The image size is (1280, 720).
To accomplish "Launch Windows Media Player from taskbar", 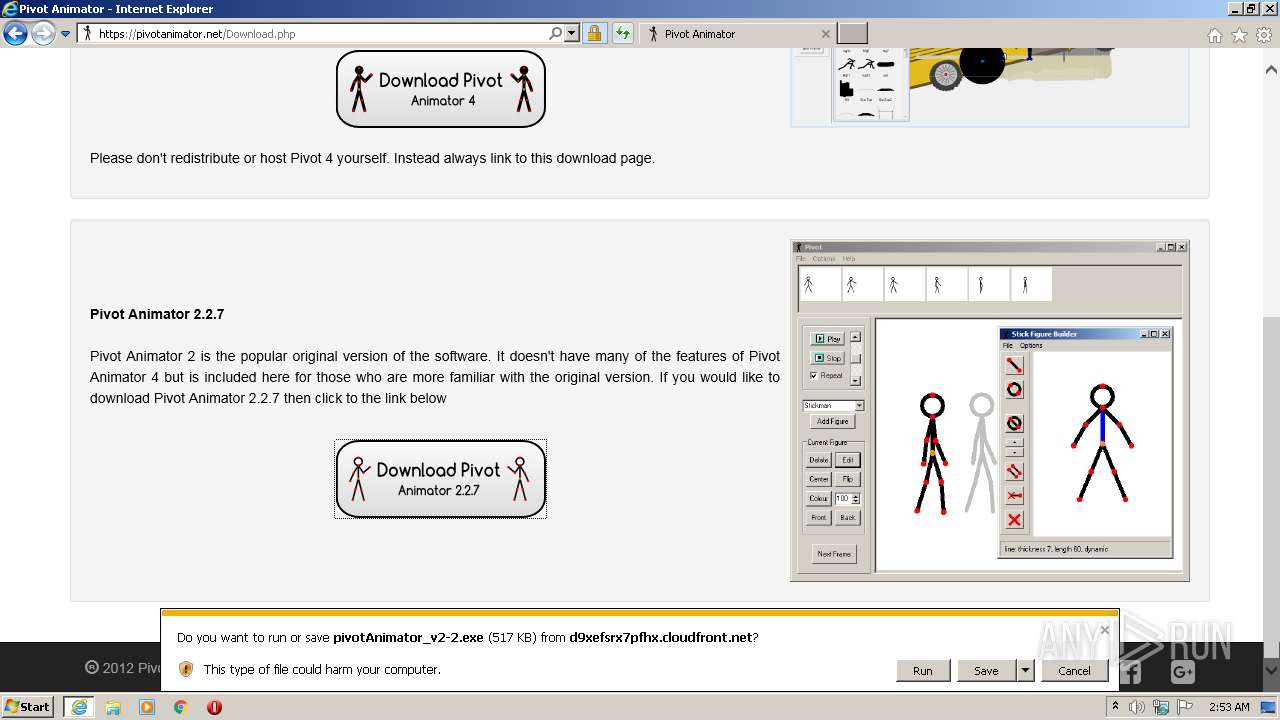I will (x=147, y=707).
